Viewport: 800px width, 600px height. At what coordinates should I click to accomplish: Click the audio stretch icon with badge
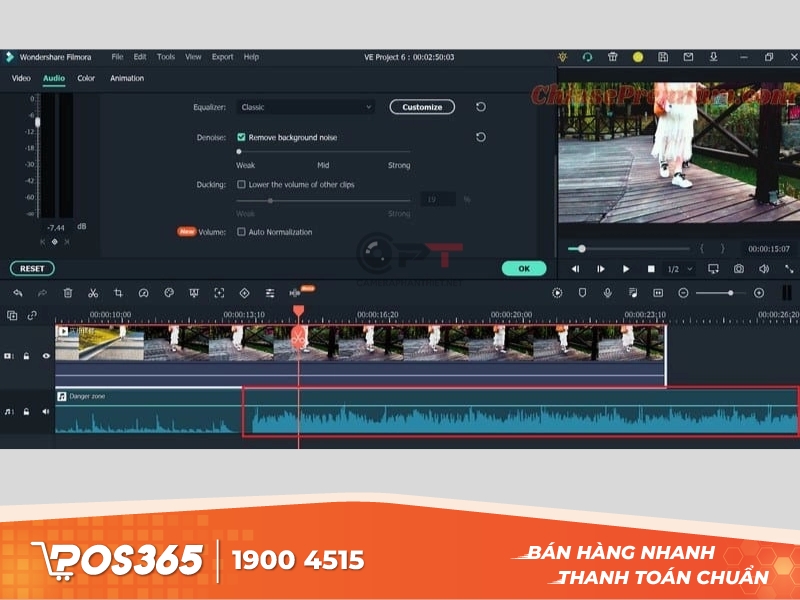(295, 293)
